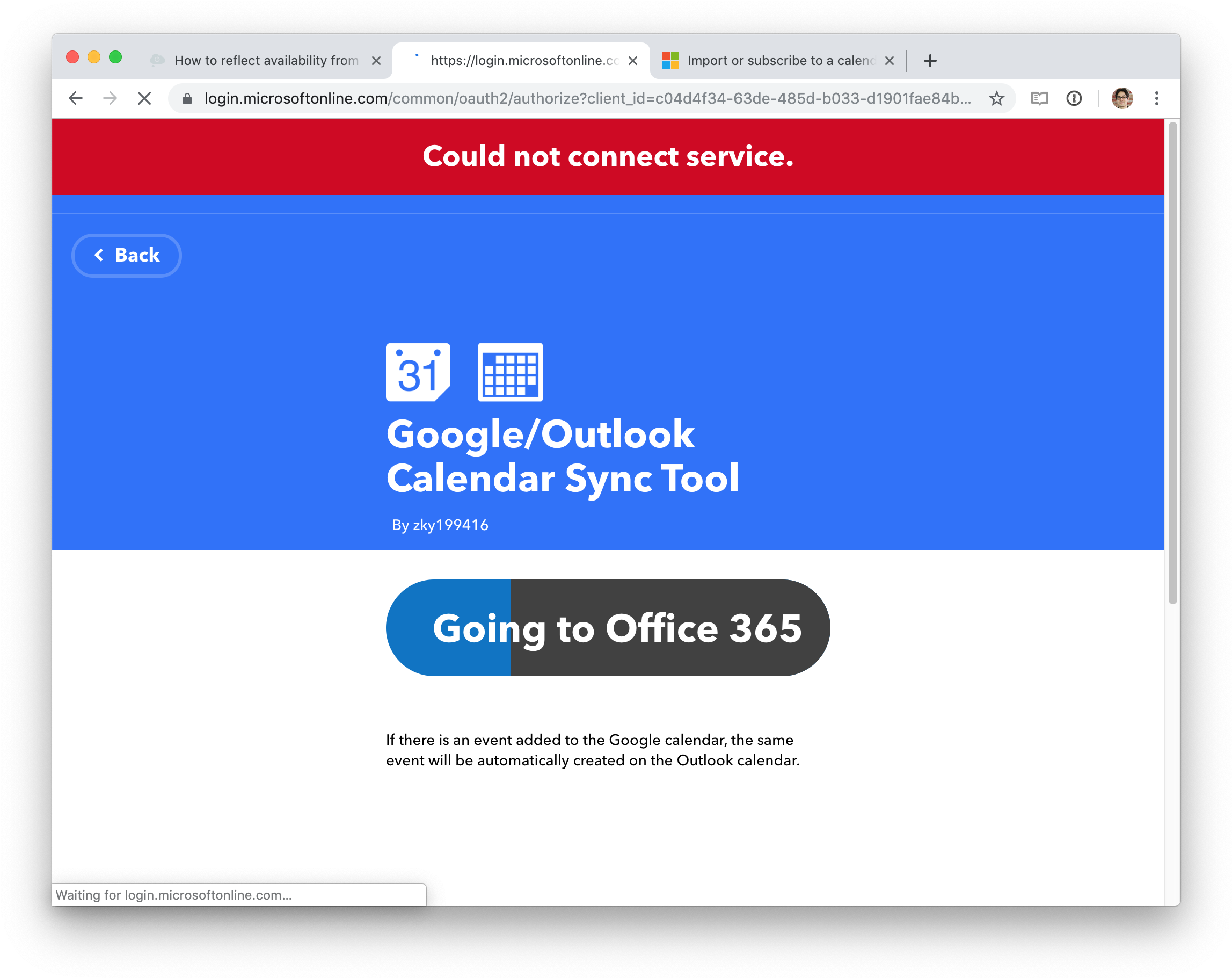Click the browser back arrow

tap(76, 98)
